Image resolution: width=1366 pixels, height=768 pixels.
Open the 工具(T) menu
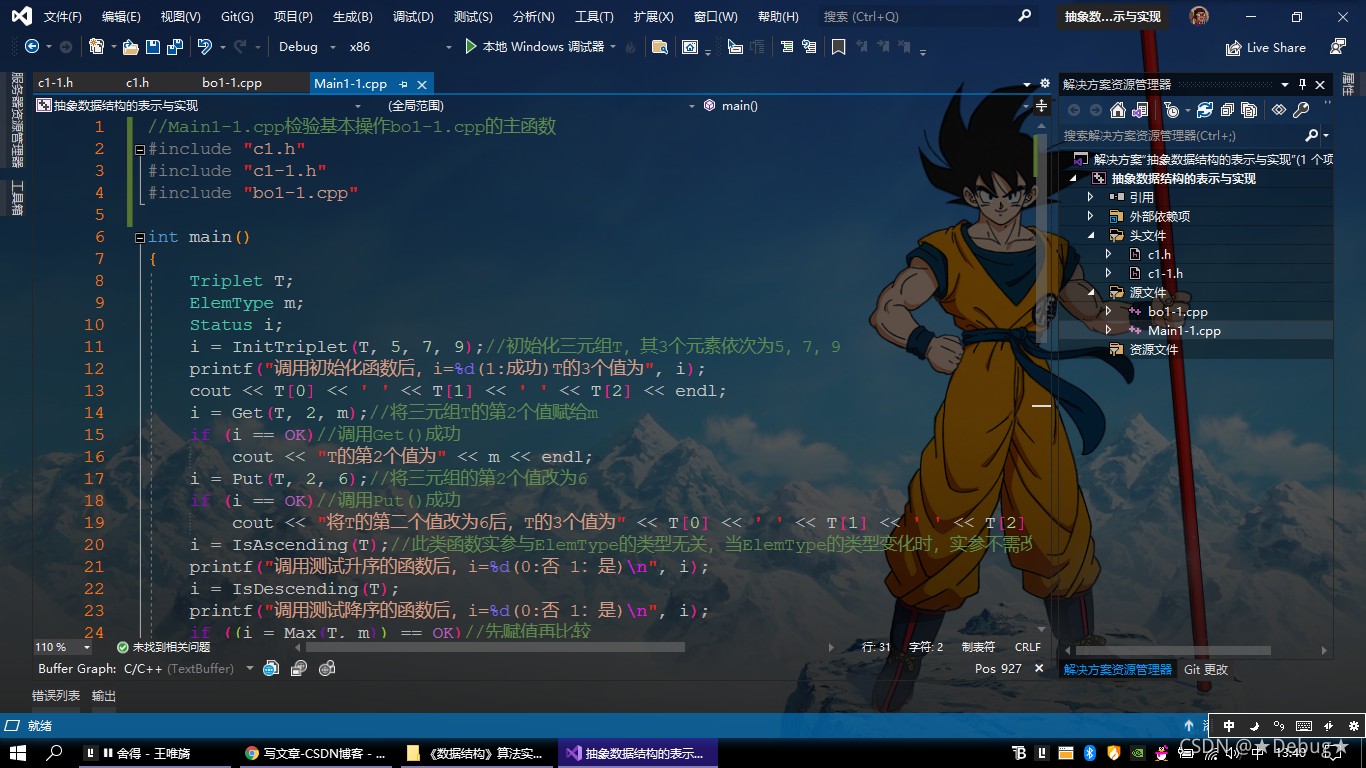[594, 17]
